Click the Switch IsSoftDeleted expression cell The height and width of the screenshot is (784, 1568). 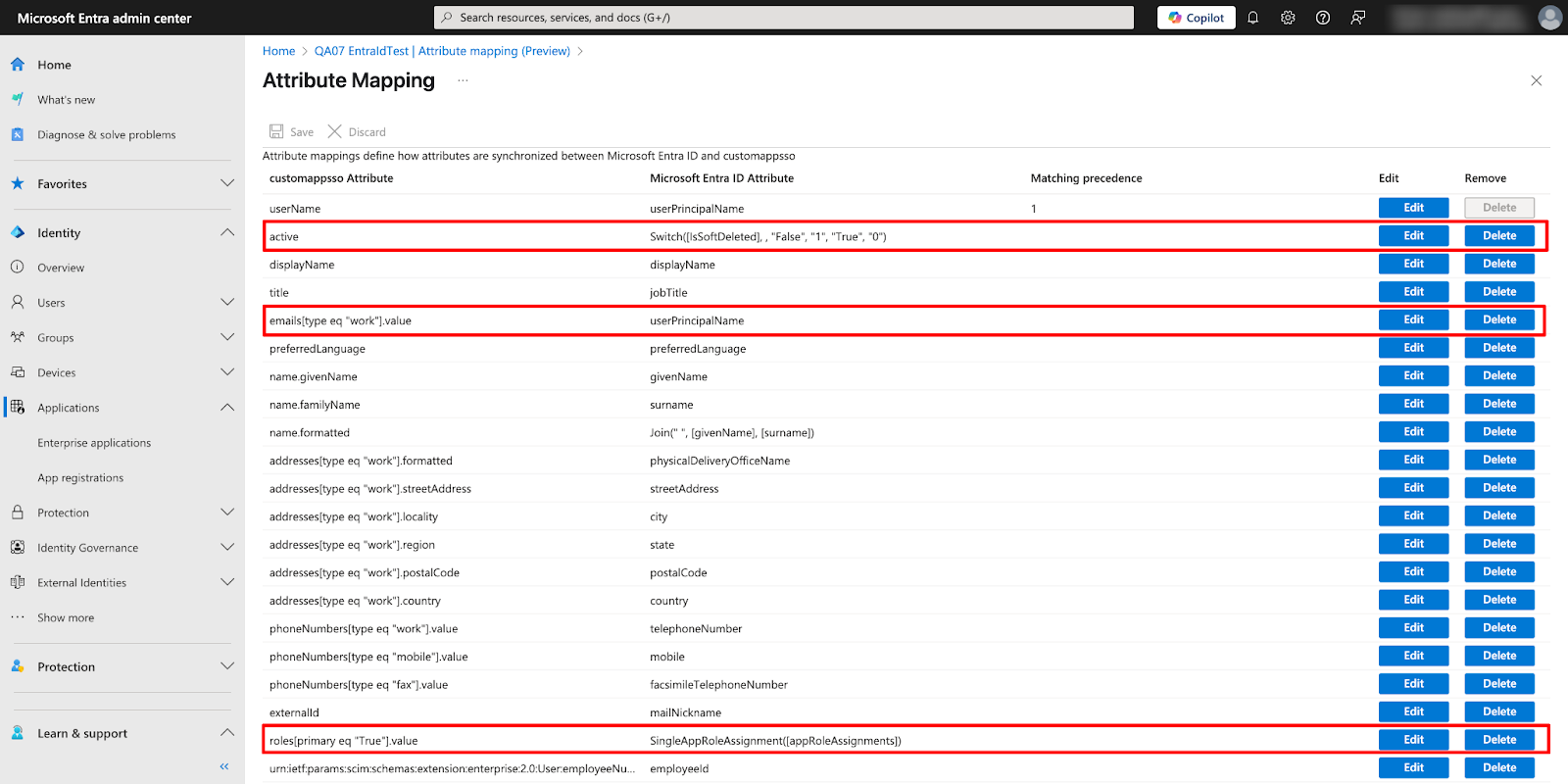(x=767, y=236)
